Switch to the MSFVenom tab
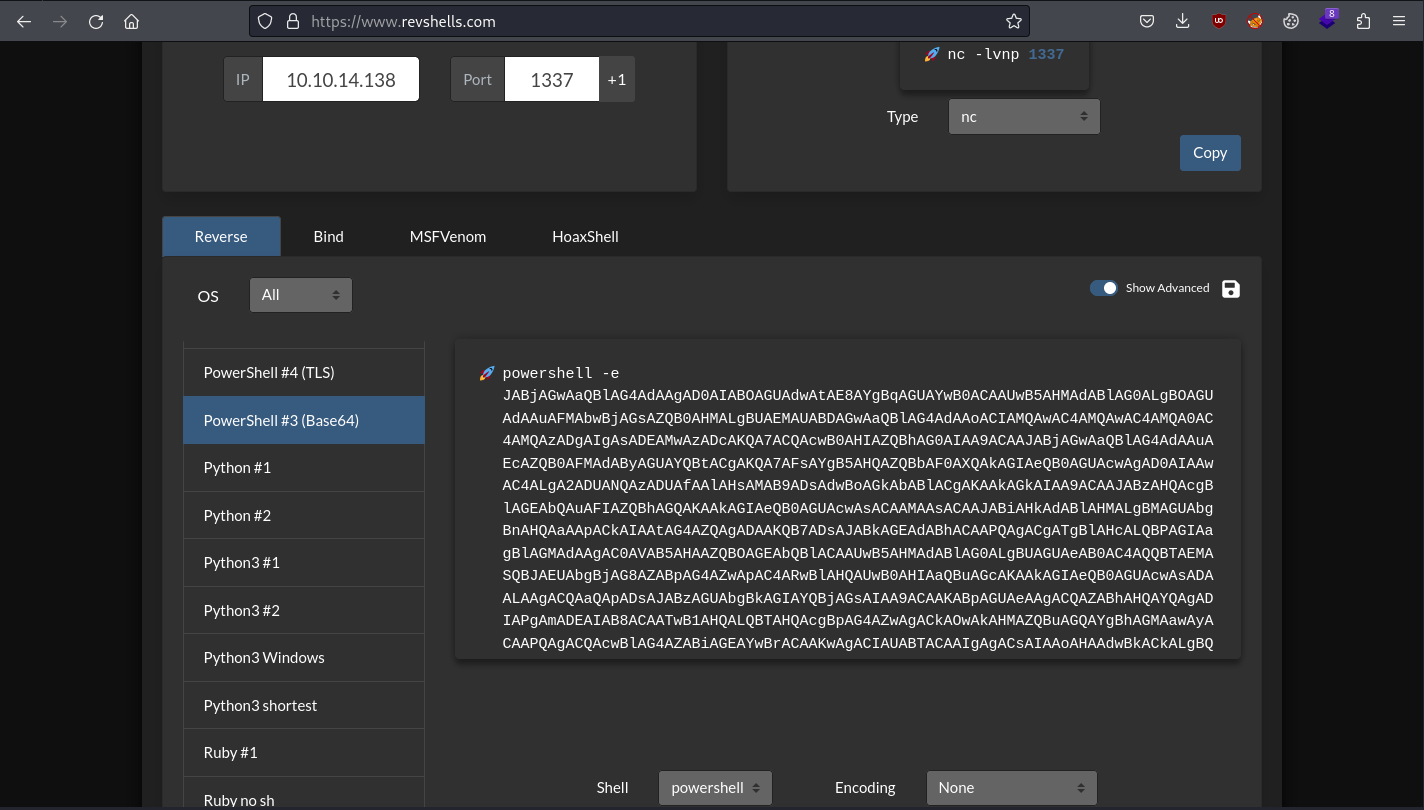This screenshot has height=810, width=1424. pyautogui.click(x=448, y=236)
